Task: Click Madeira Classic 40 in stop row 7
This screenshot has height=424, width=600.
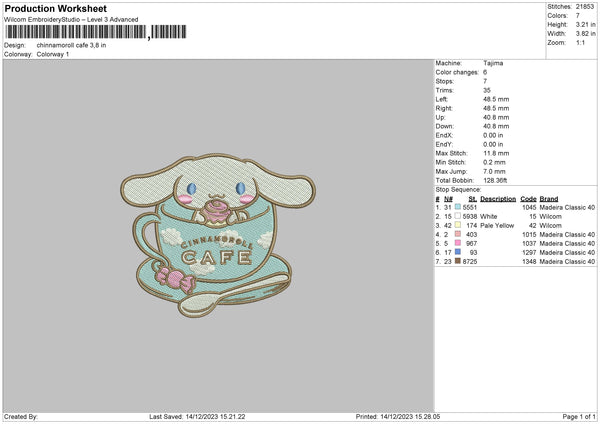Action: coord(567,261)
